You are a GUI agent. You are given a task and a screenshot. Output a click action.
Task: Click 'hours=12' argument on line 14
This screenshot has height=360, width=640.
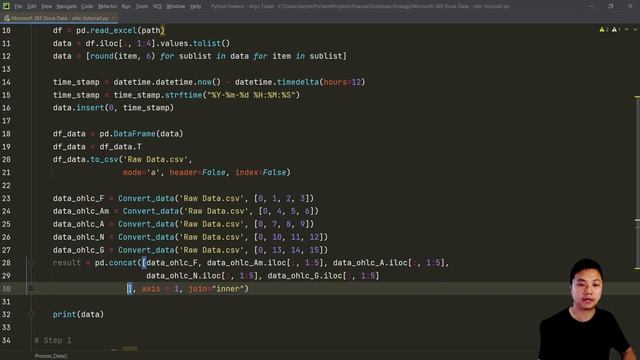342,82
